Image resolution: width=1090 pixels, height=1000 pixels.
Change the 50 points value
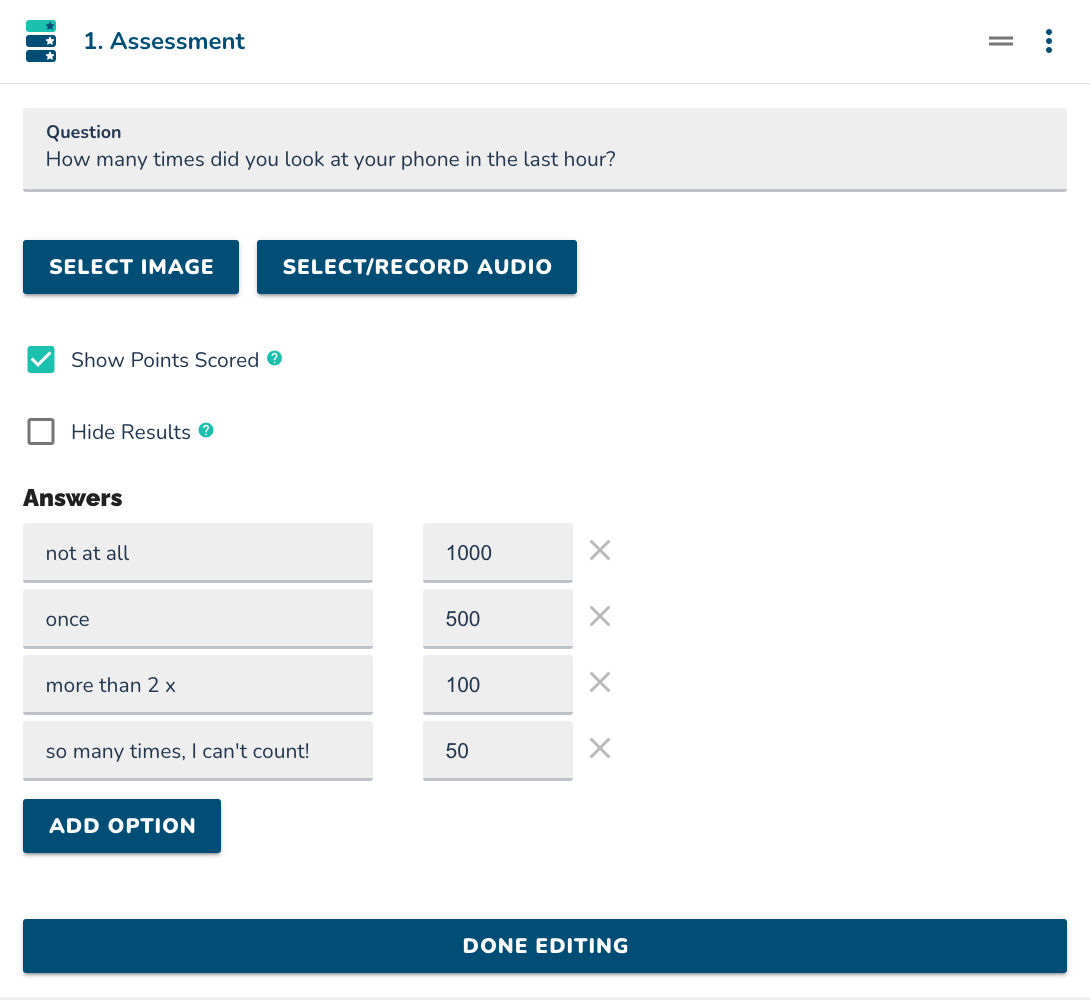[x=498, y=751]
